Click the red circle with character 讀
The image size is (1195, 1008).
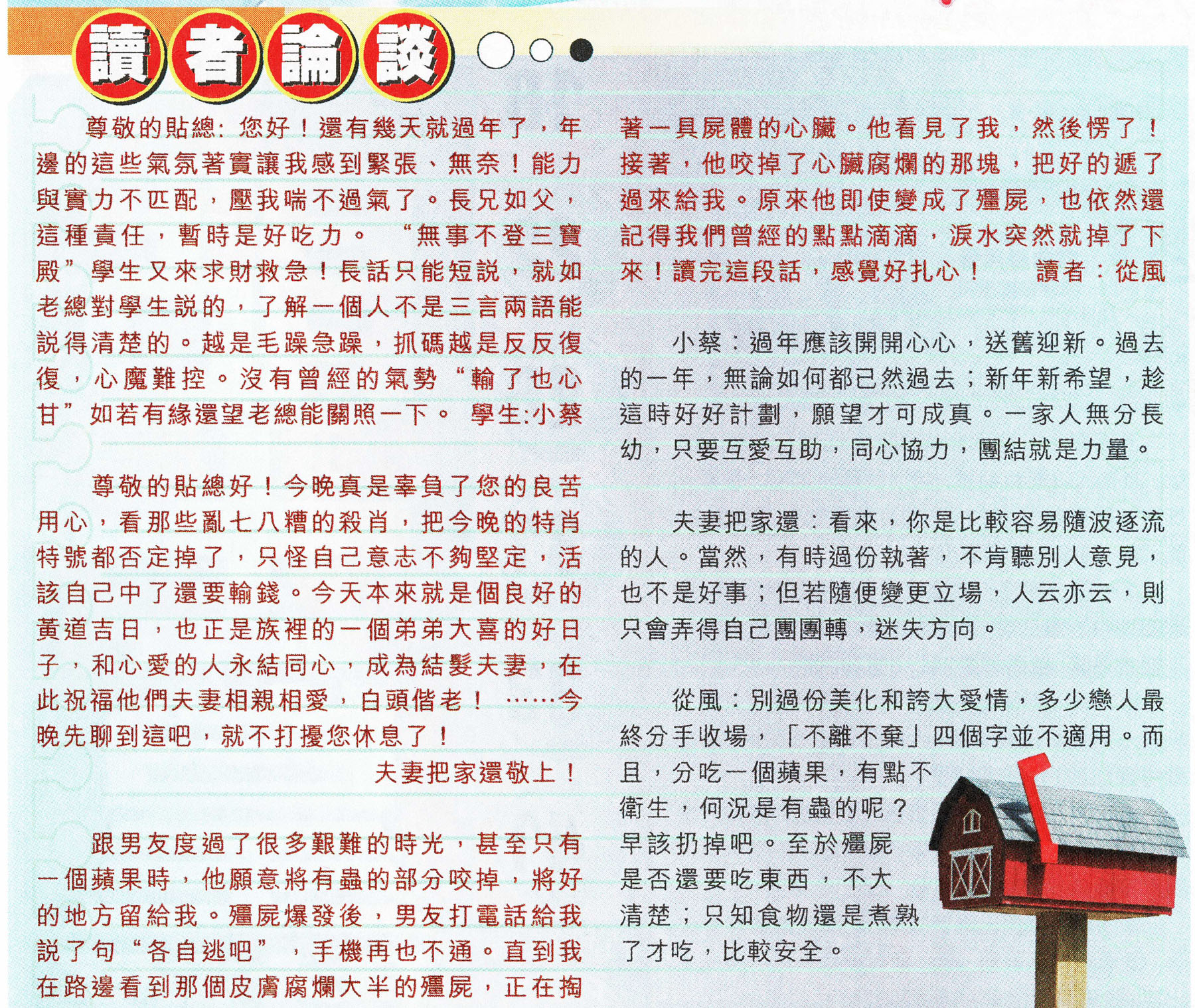pyautogui.click(x=119, y=55)
